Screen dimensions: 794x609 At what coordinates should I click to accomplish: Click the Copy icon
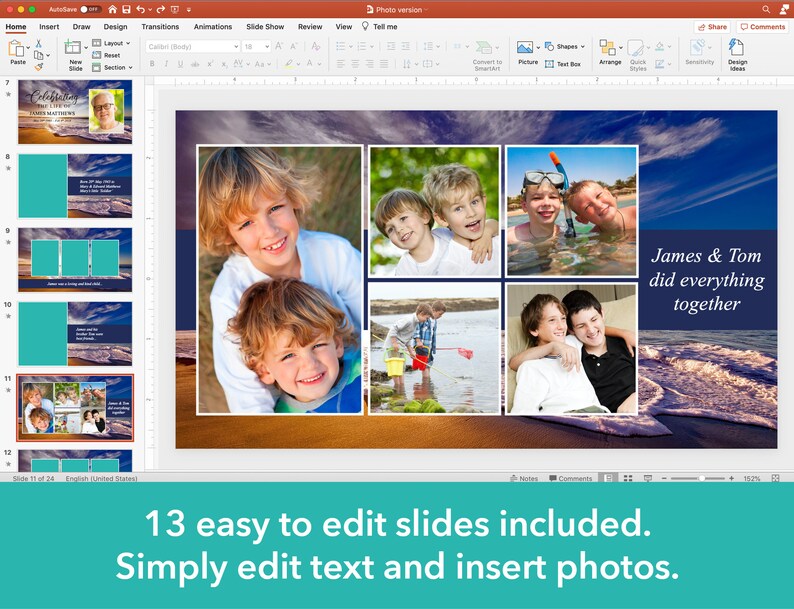(x=38, y=55)
